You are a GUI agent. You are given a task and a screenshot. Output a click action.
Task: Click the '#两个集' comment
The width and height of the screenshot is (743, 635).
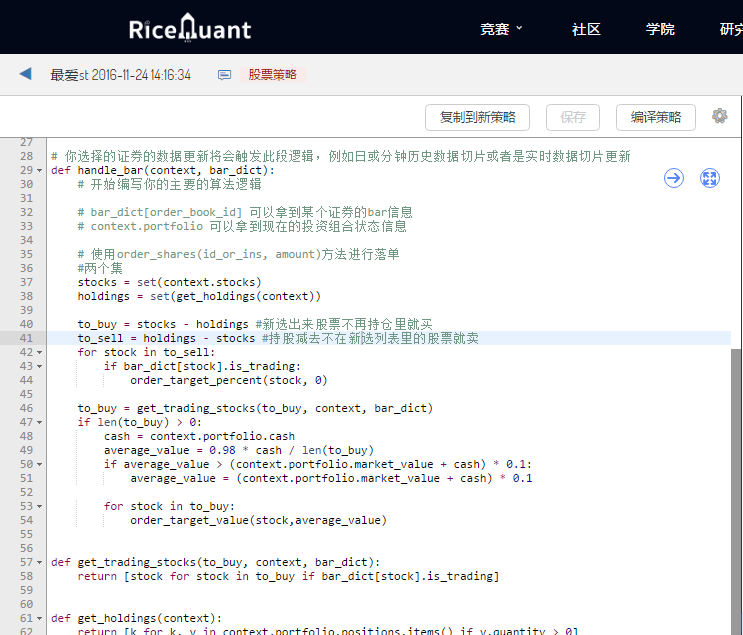coord(100,268)
